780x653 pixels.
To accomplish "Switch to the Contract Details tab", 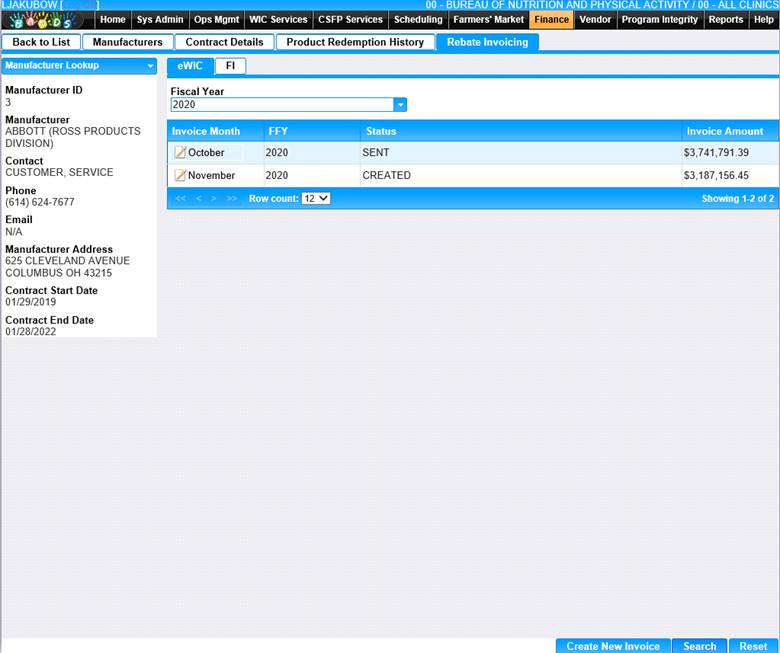I will pyautogui.click(x=224, y=42).
